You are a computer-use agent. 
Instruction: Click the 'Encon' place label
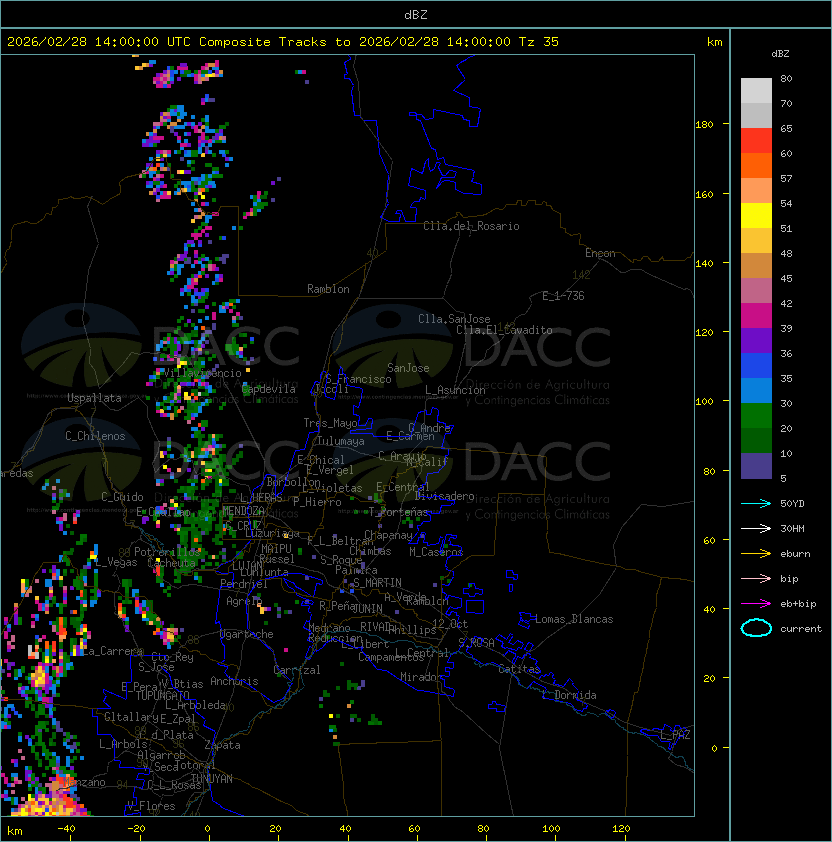point(600,253)
